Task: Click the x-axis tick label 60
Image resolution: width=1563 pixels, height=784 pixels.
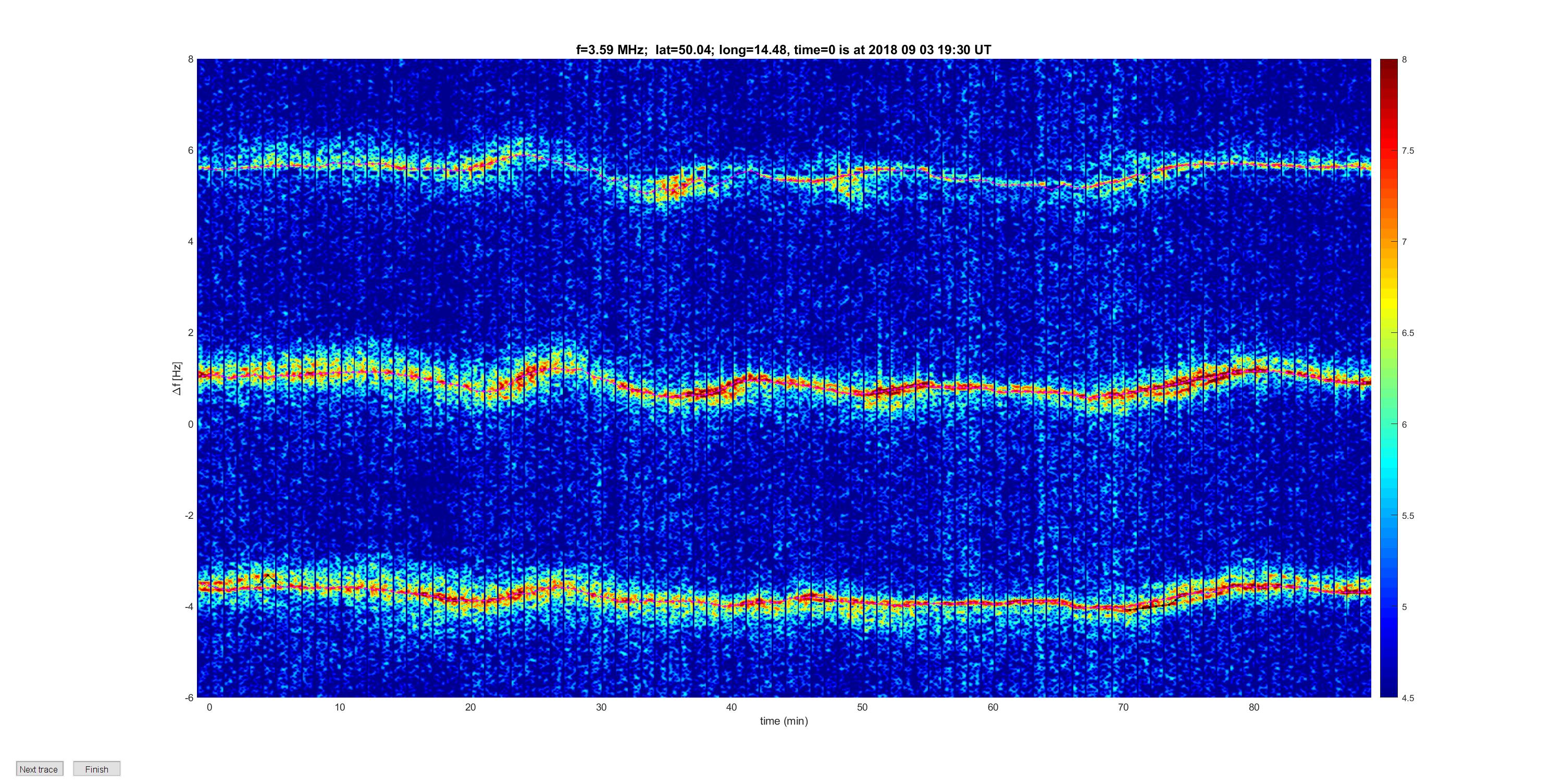Action: tap(993, 707)
